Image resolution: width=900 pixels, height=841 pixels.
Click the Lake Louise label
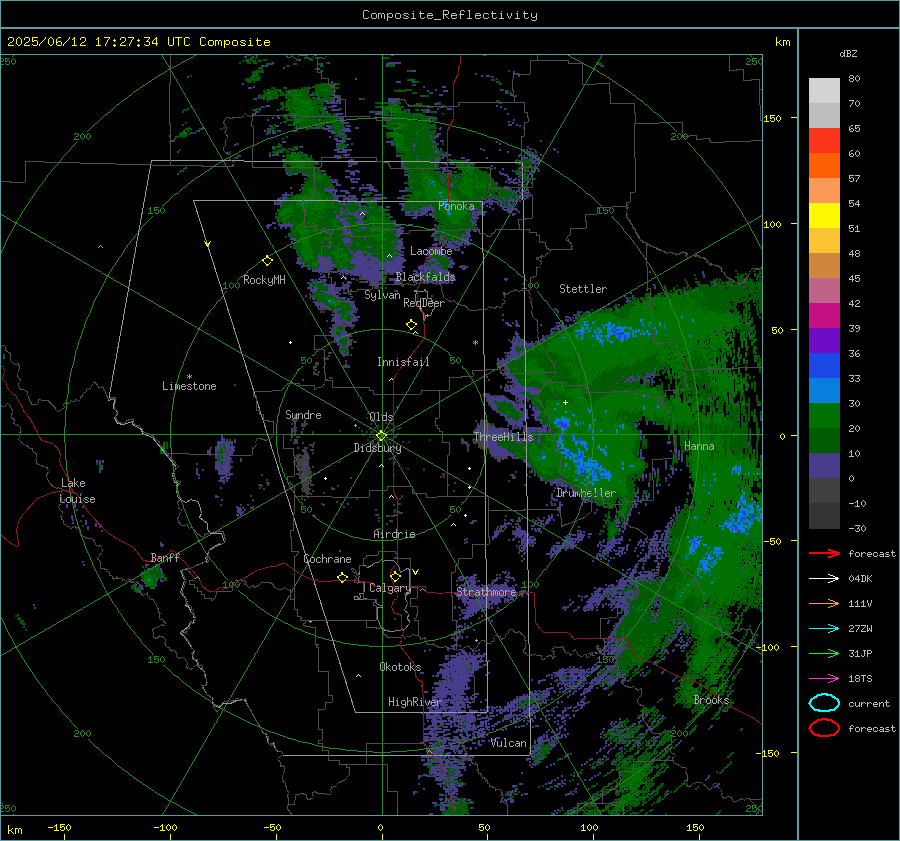click(77, 491)
